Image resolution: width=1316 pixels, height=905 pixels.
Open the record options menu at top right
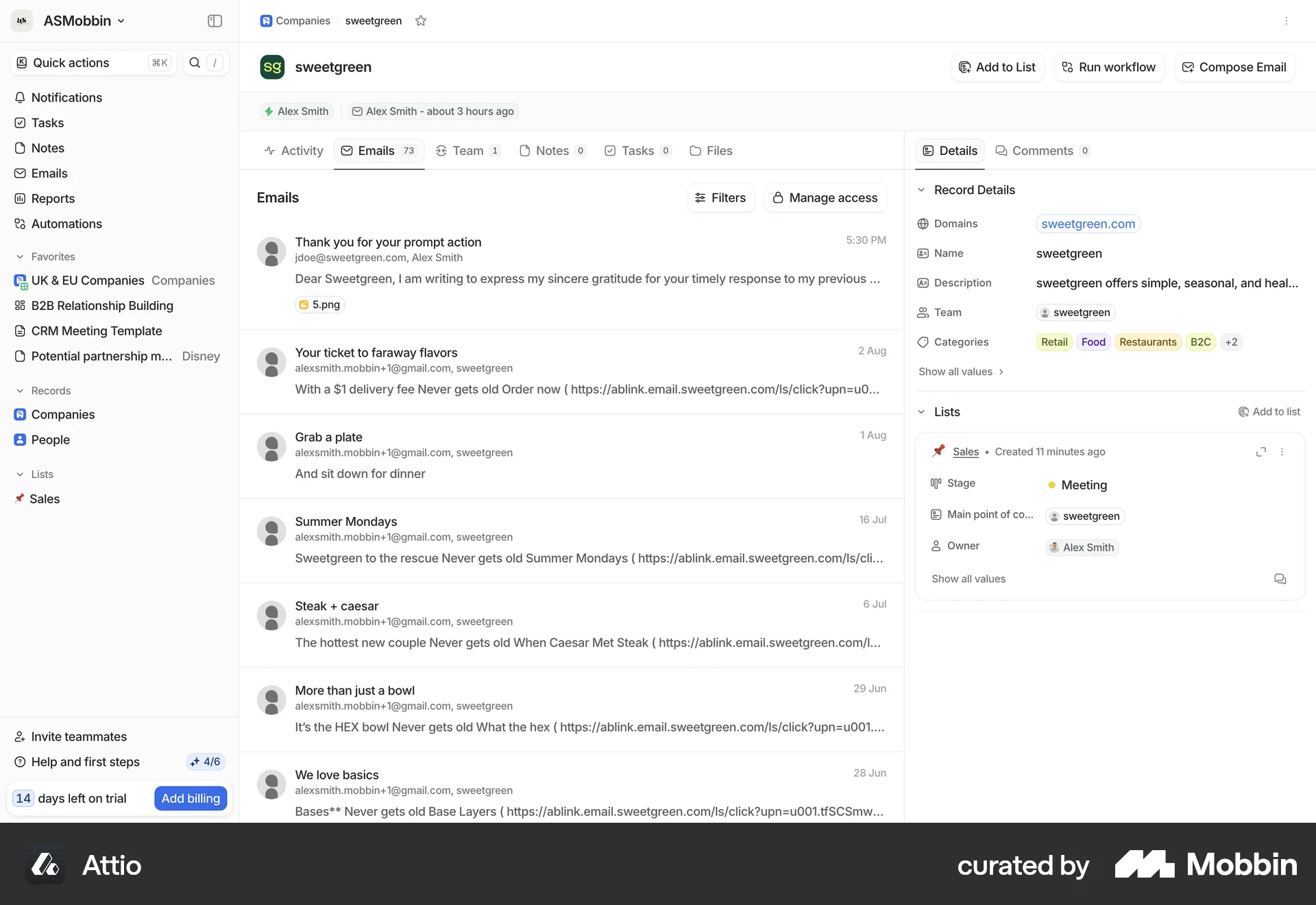(1287, 21)
